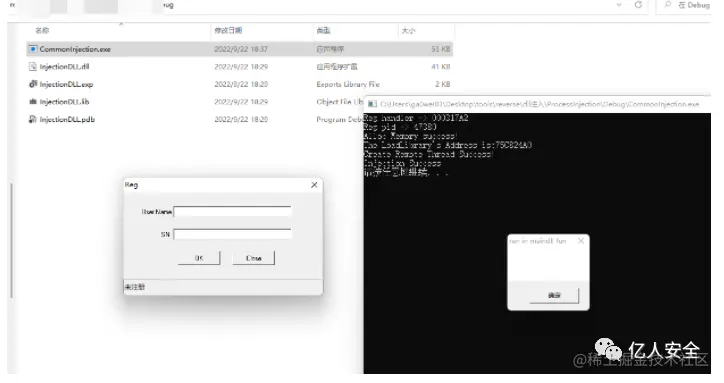Click the Explorer left pane scrollbar
Image resolution: width=724 pixels, height=383 pixels.
[11, 240]
